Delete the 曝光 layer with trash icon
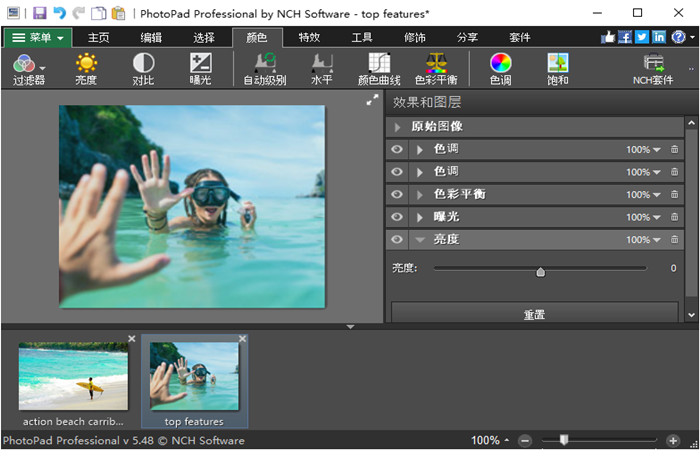The image size is (700, 450). (674, 217)
